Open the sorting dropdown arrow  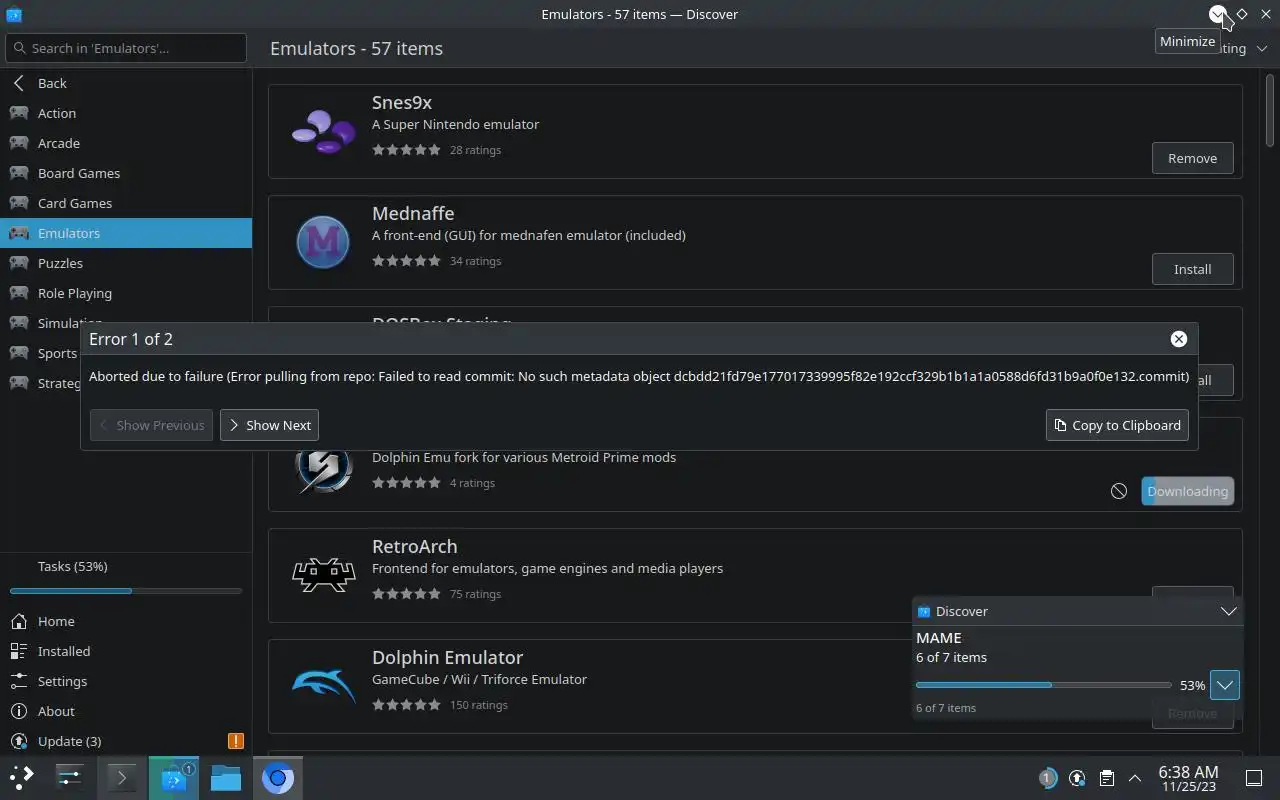tap(1262, 48)
